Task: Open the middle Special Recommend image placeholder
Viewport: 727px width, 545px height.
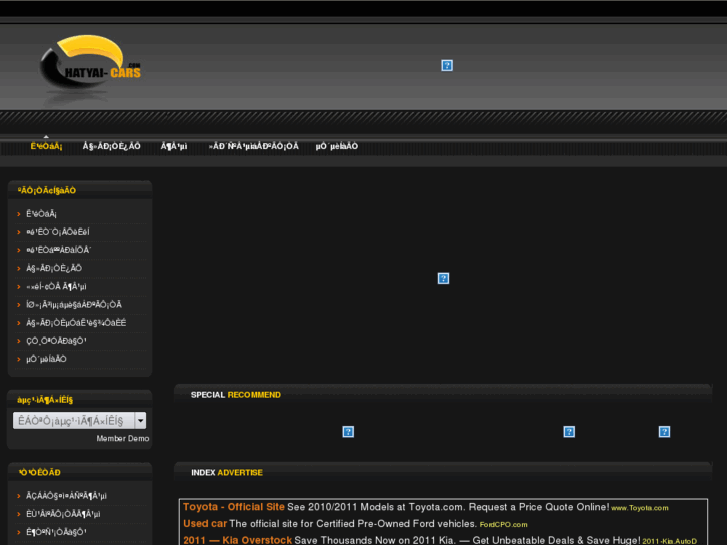Action: click(x=569, y=432)
